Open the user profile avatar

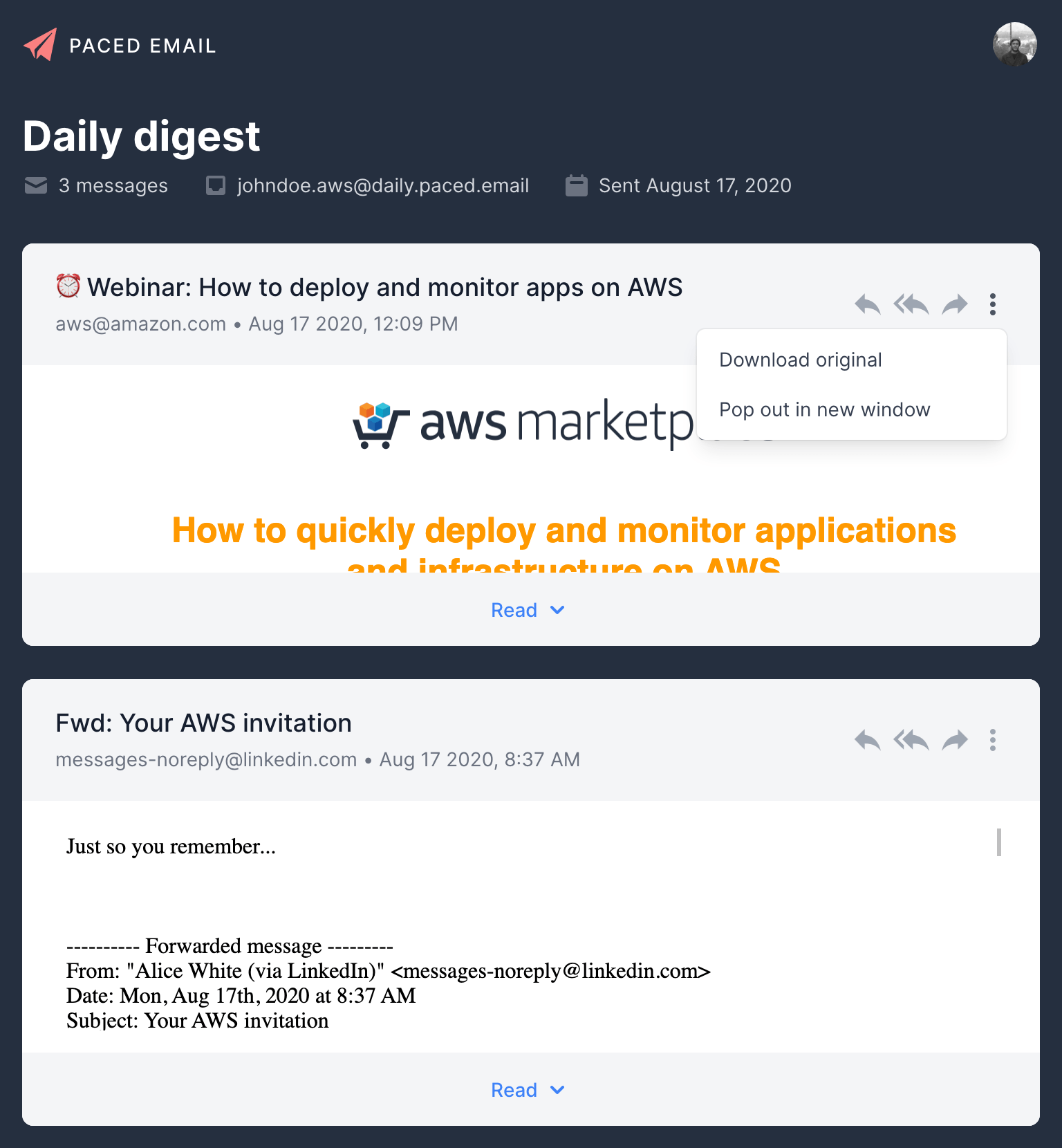click(1014, 44)
